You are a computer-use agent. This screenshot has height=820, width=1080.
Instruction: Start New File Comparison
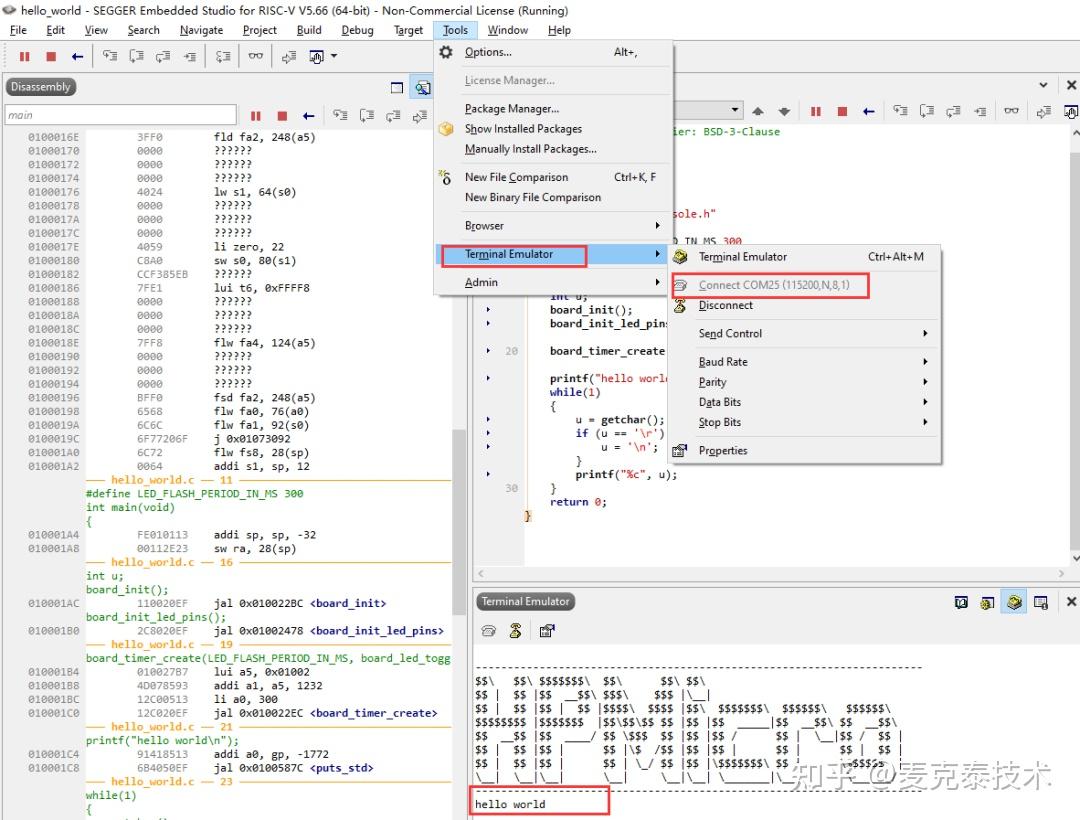(554, 177)
